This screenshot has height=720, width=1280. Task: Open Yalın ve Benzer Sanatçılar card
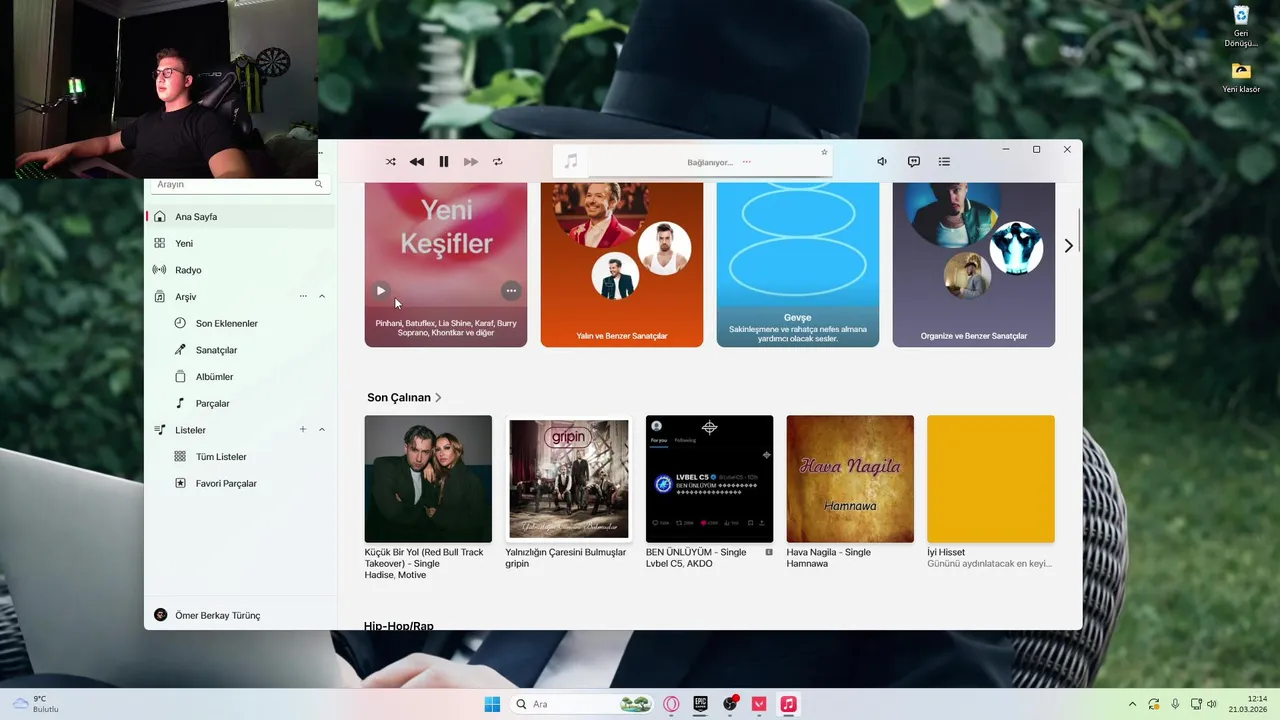tap(622, 265)
